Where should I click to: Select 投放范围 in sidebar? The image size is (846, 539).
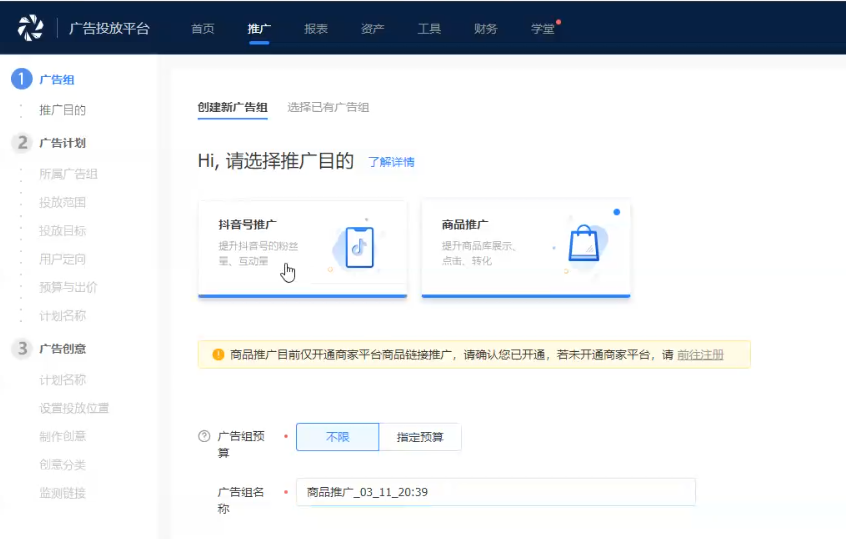coord(63,203)
